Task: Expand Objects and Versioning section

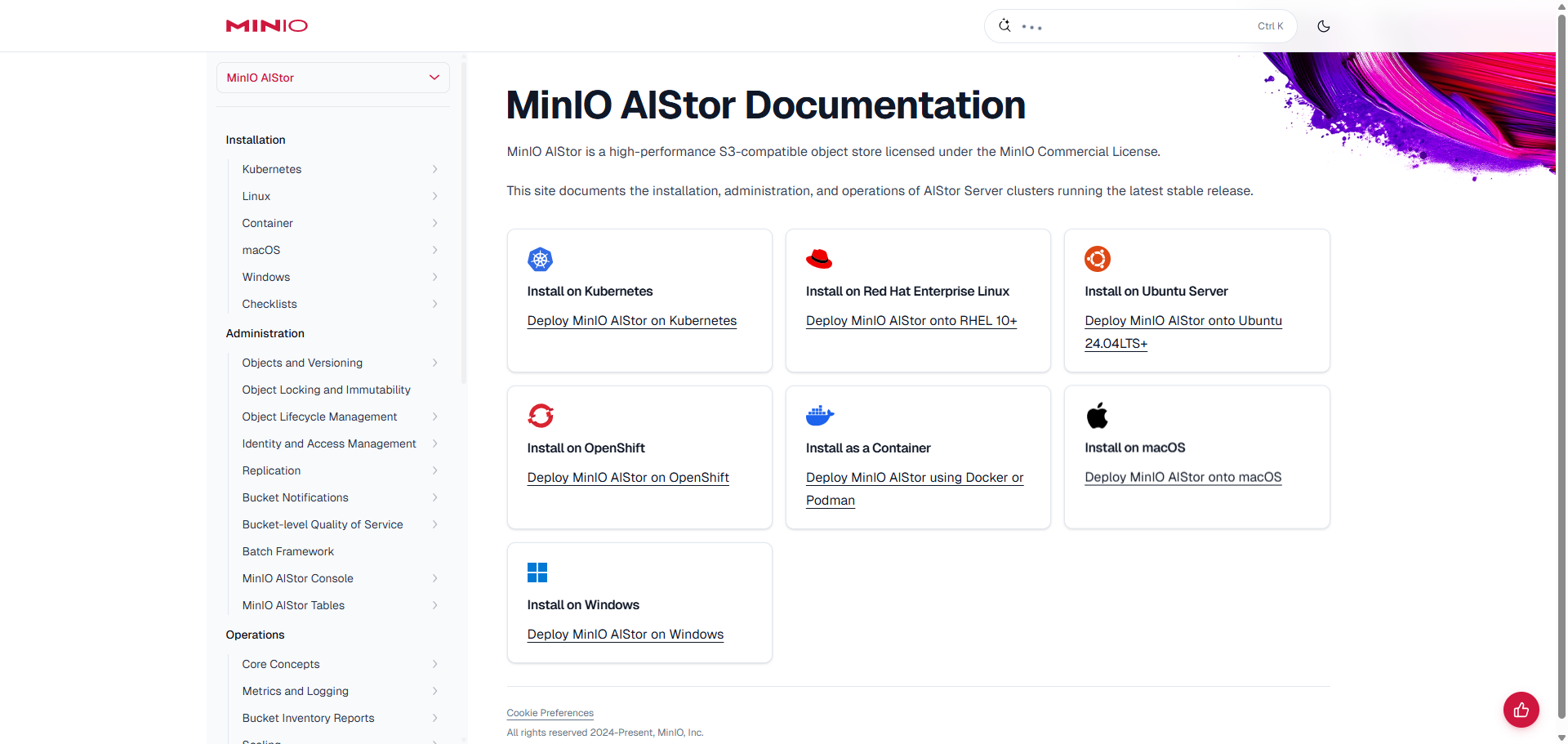Action: (x=434, y=363)
